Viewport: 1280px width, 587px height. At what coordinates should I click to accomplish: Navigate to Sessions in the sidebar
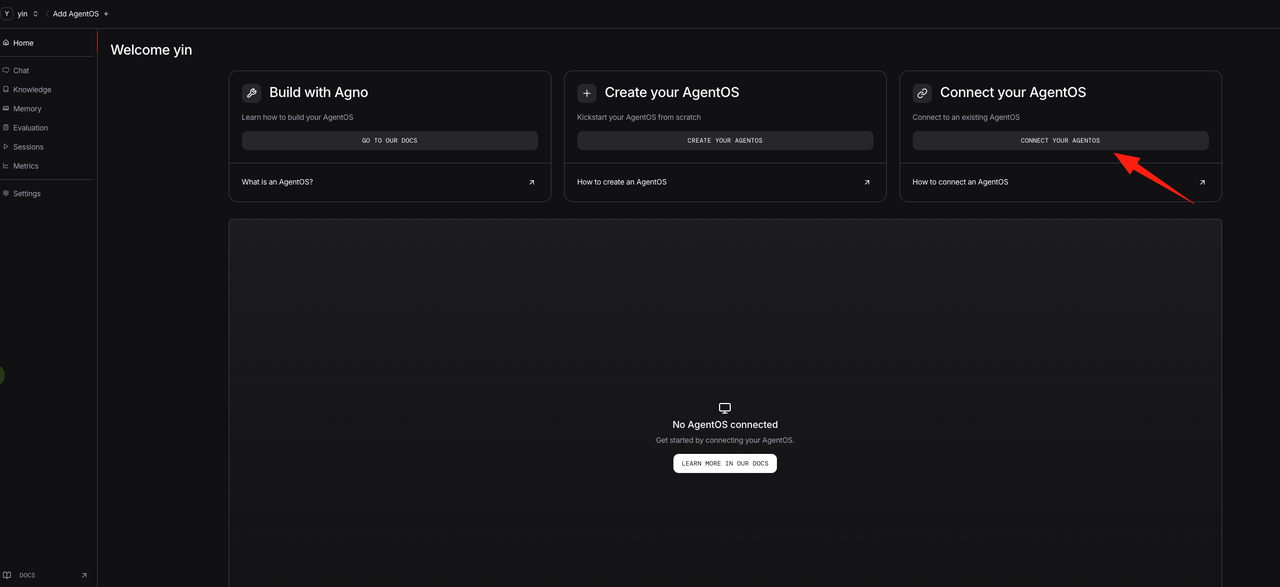(28, 147)
